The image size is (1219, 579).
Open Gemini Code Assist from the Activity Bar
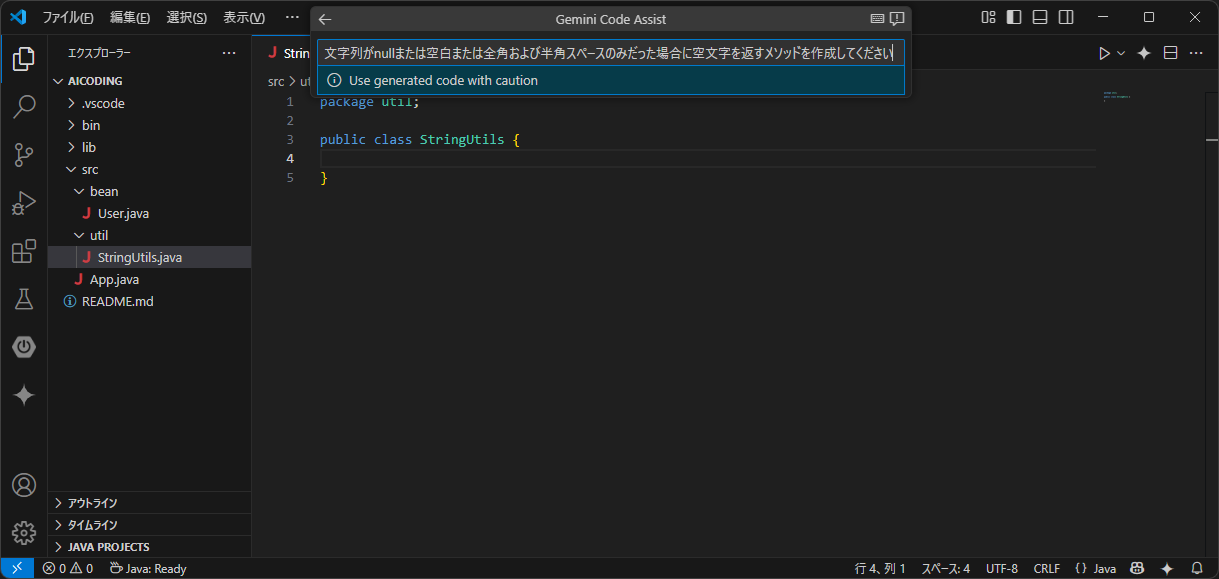pyautogui.click(x=24, y=395)
